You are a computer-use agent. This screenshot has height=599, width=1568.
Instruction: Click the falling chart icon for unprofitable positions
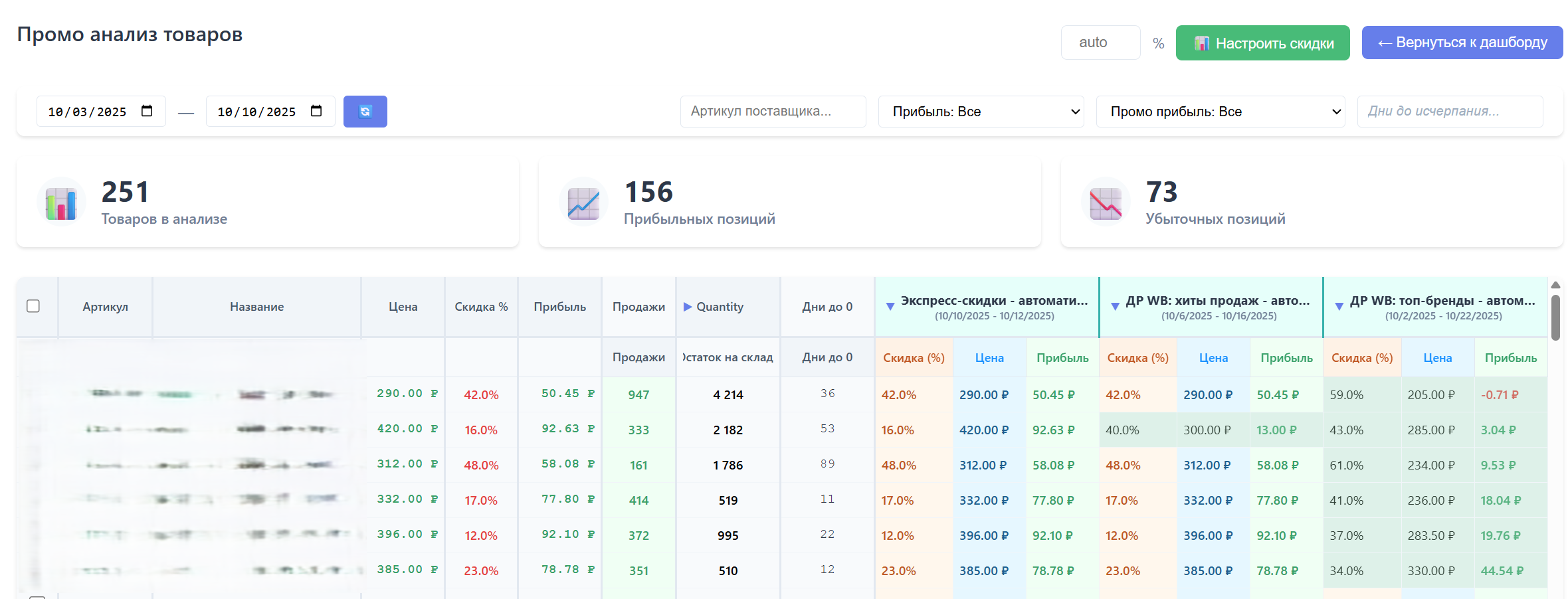pos(1106,202)
